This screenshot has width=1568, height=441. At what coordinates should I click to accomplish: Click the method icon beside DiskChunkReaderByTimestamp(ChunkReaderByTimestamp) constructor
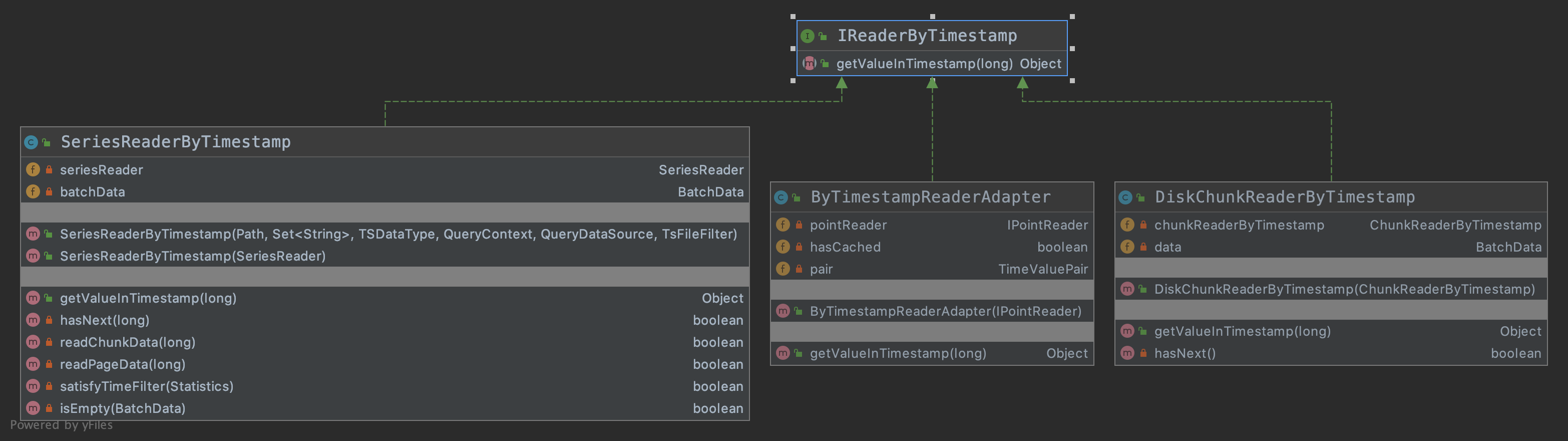[1127, 289]
